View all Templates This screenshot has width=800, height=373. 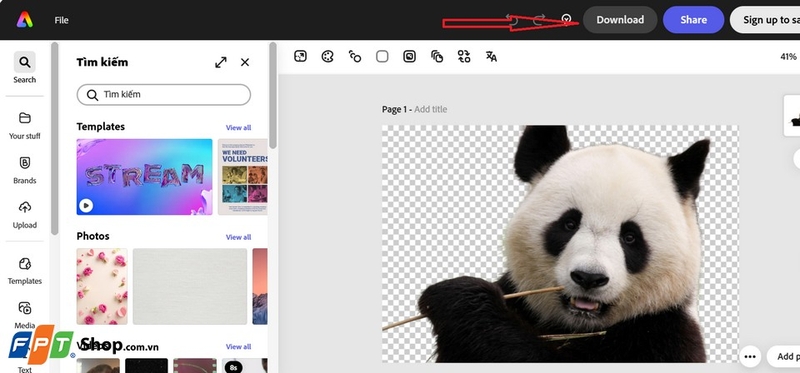pyautogui.click(x=238, y=128)
